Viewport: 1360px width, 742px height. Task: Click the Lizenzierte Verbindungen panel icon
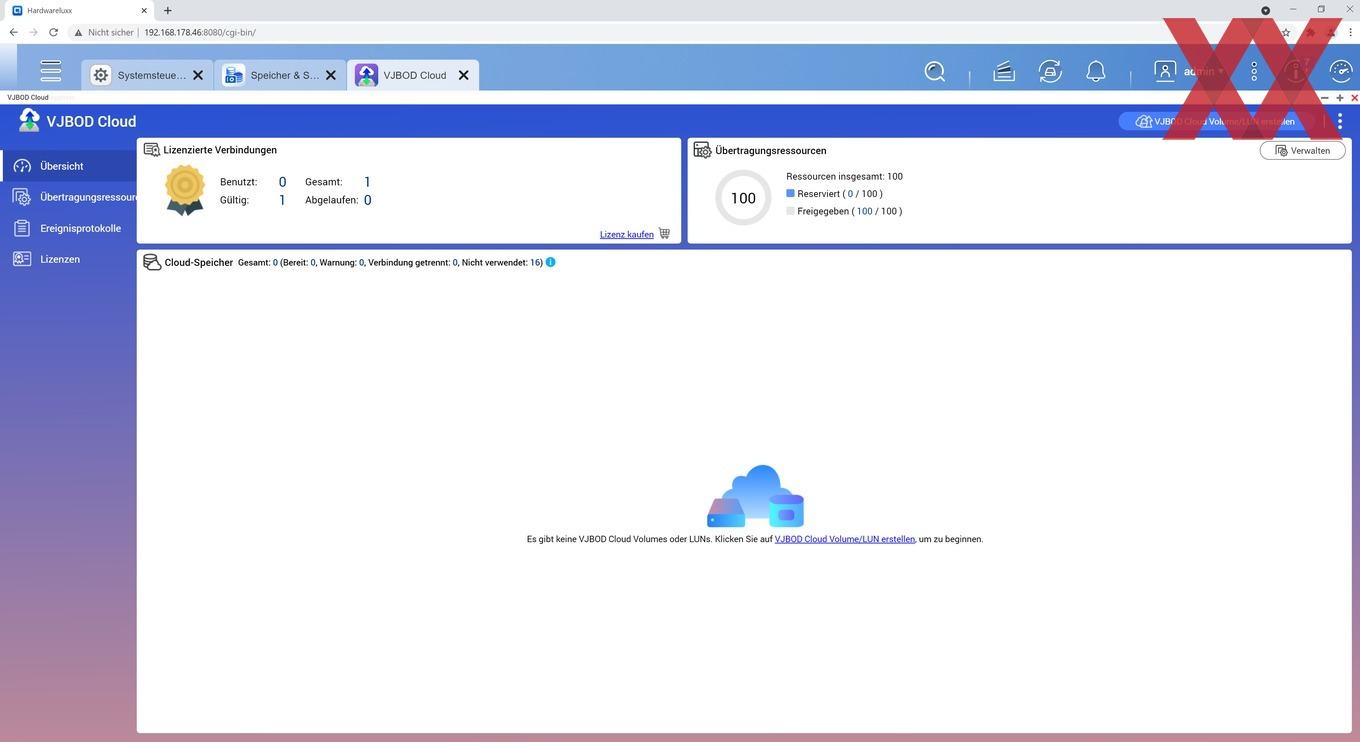pos(152,150)
